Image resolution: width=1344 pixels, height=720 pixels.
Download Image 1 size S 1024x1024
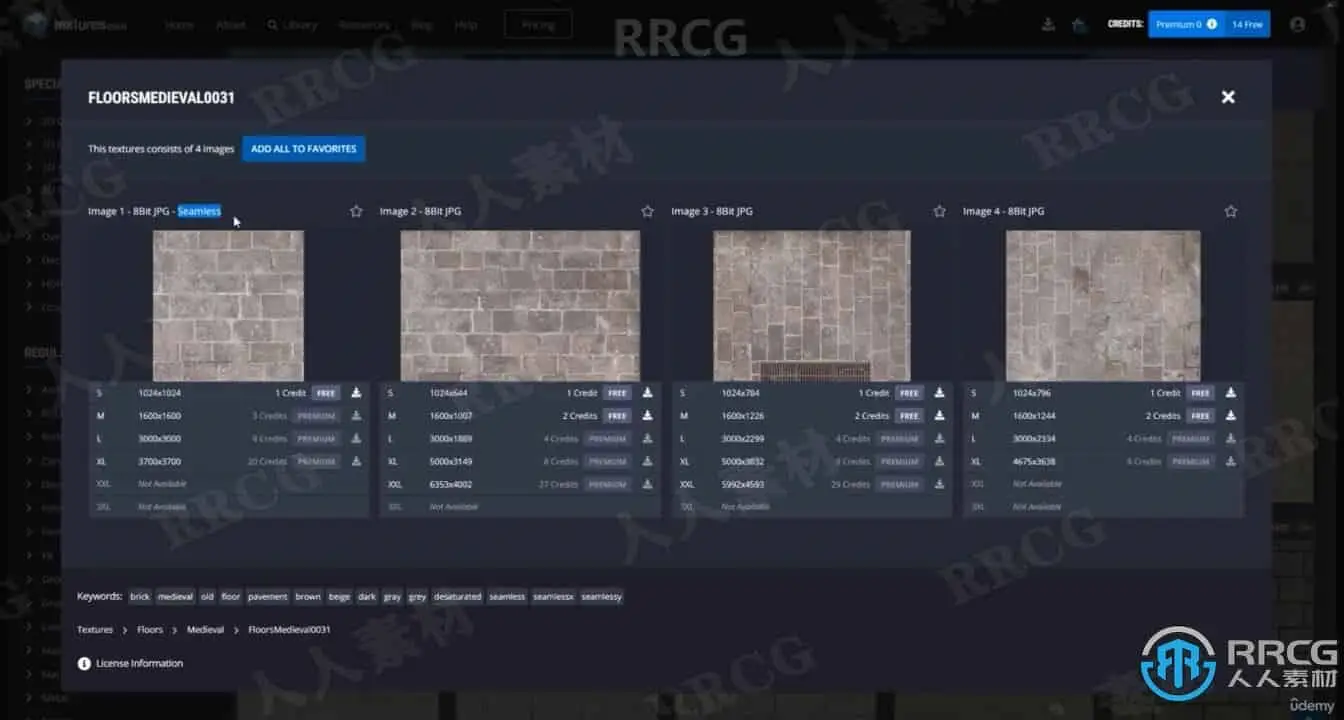[356, 393]
